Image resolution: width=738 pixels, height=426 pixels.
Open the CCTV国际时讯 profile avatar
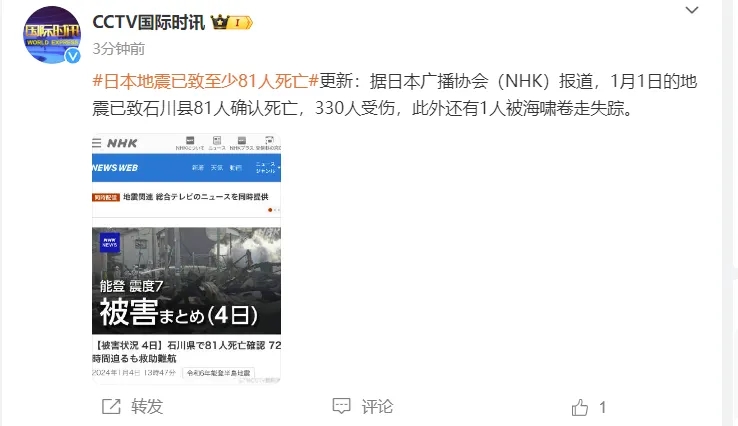click(52, 35)
